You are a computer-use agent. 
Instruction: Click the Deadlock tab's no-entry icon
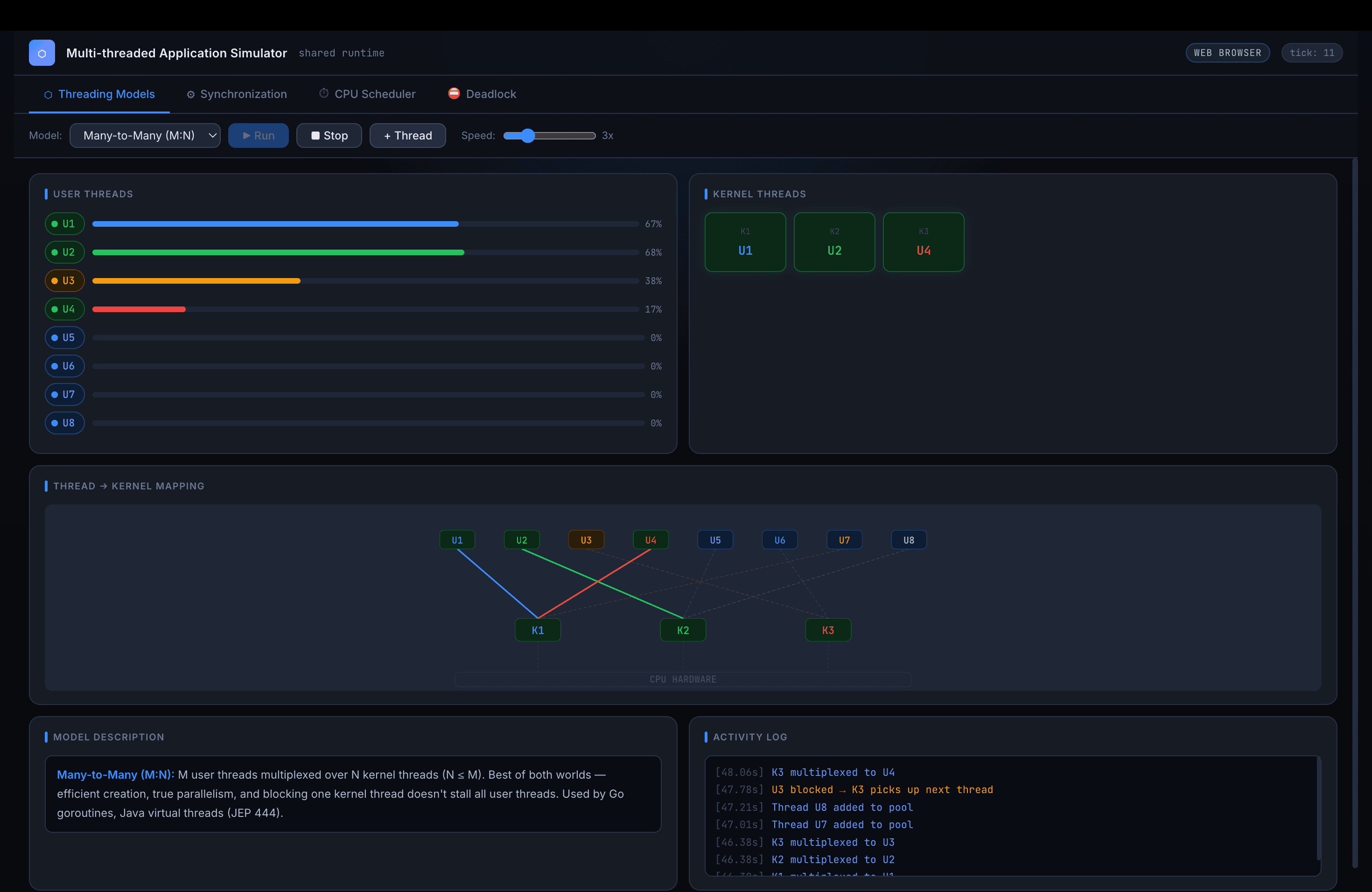(x=454, y=93)
